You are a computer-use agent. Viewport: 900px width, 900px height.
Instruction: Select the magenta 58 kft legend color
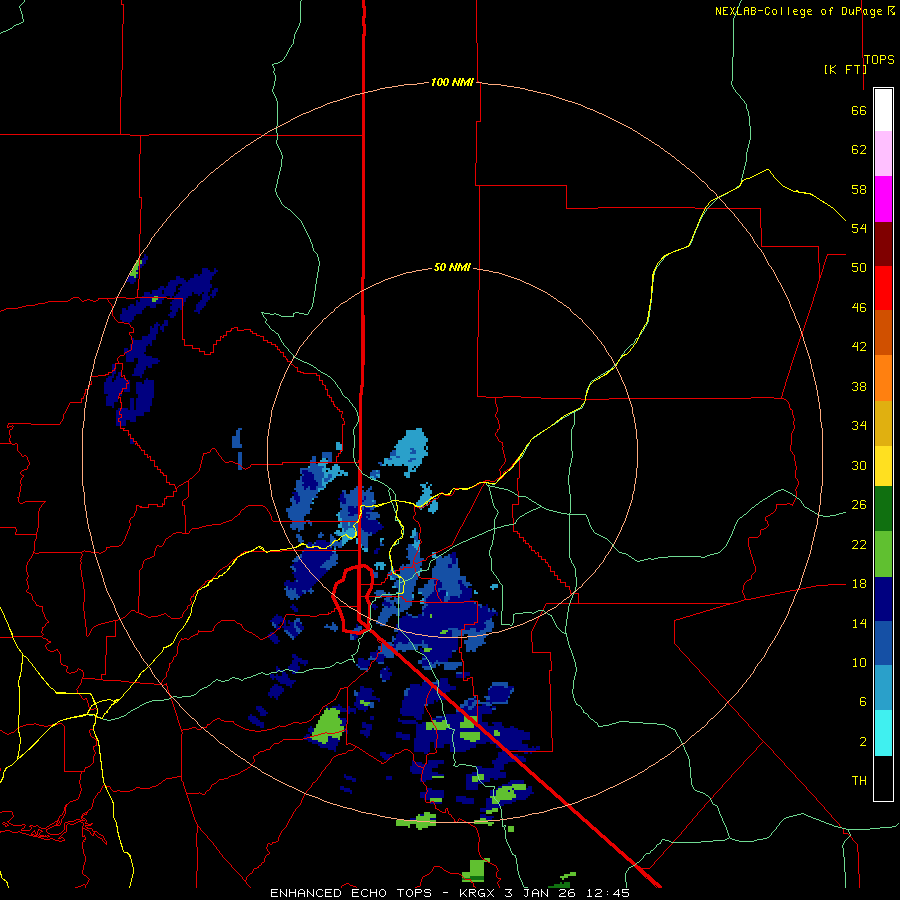coord(883,199)
